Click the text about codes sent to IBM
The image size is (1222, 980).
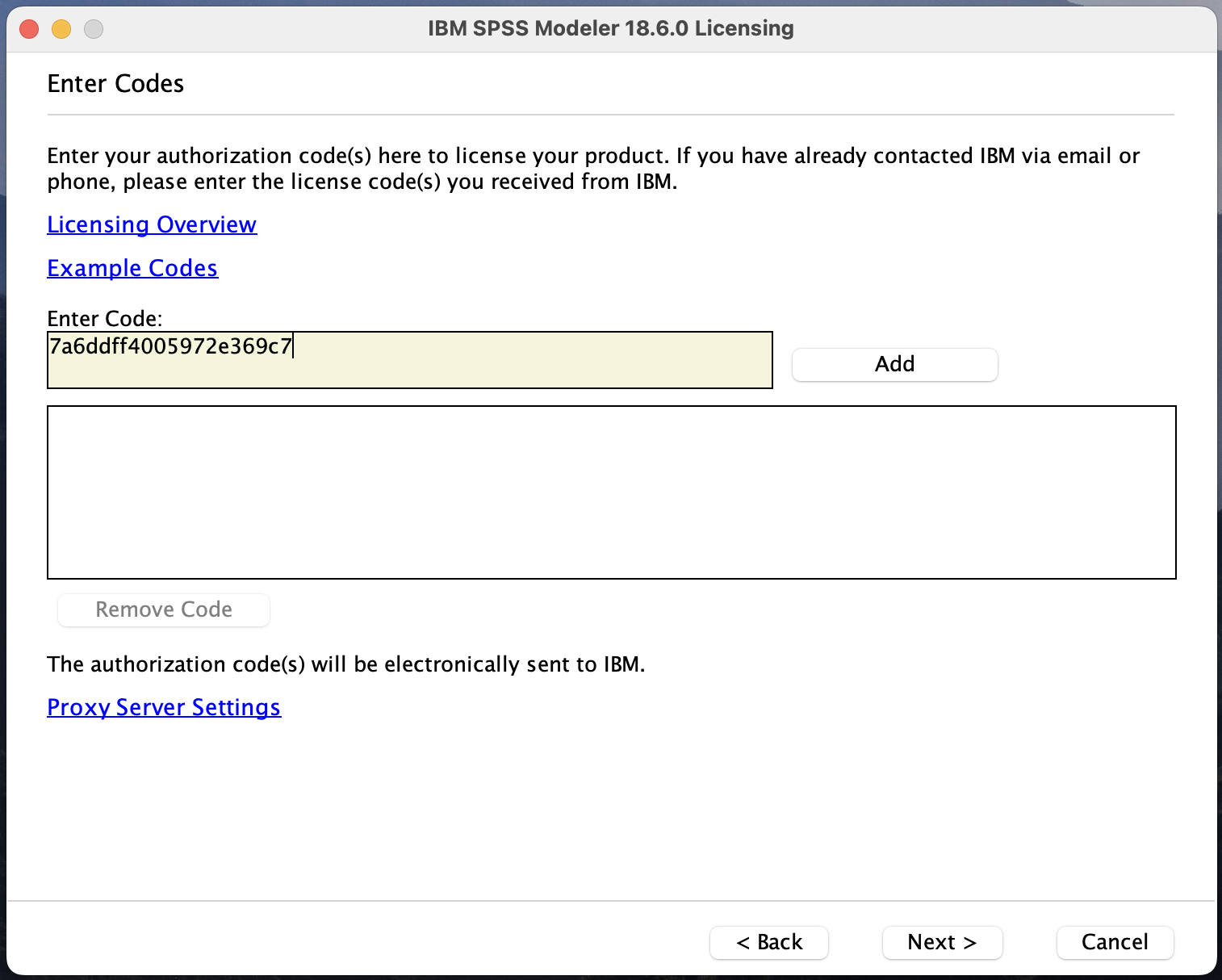click(346, 664)
